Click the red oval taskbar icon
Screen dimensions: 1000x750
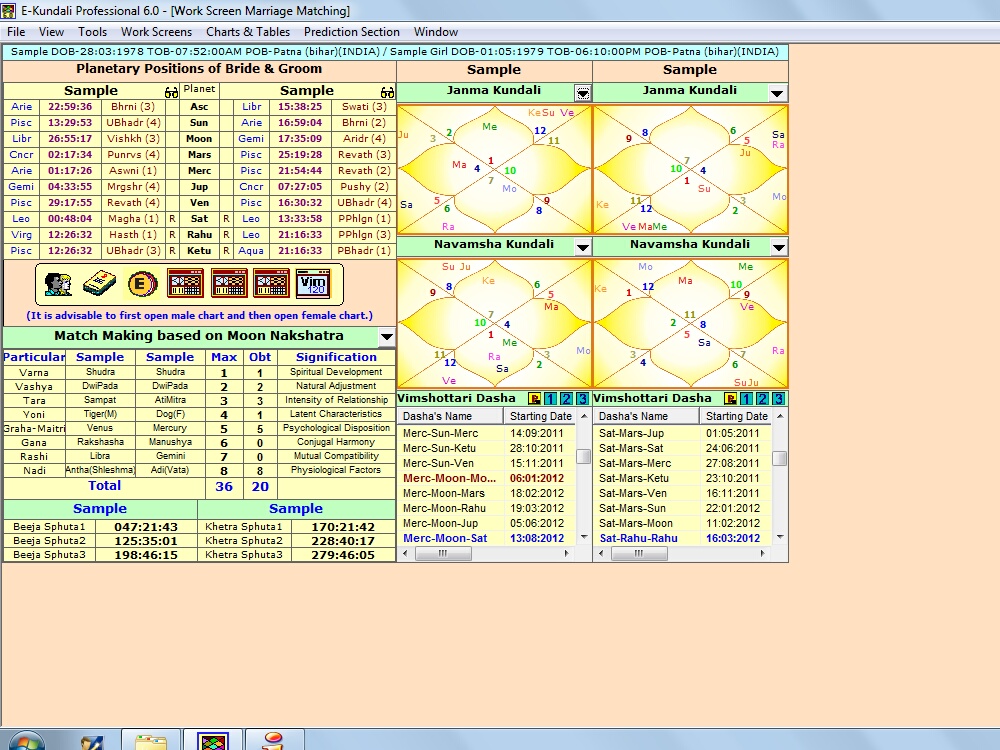point(273,741)
